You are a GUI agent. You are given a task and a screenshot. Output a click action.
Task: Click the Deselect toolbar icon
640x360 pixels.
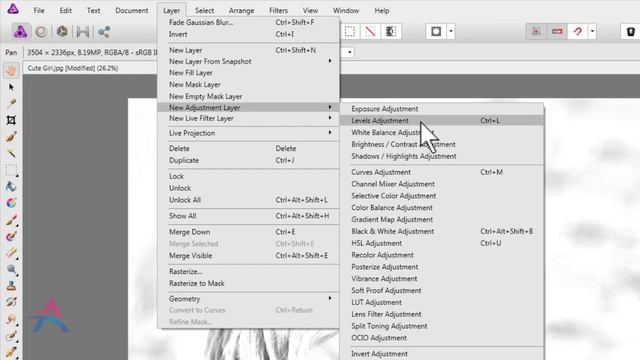(x=370, y=31)
